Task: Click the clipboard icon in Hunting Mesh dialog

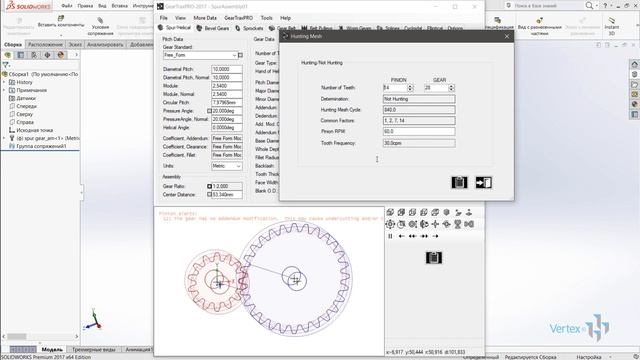Action: click(x=459, y=182)
